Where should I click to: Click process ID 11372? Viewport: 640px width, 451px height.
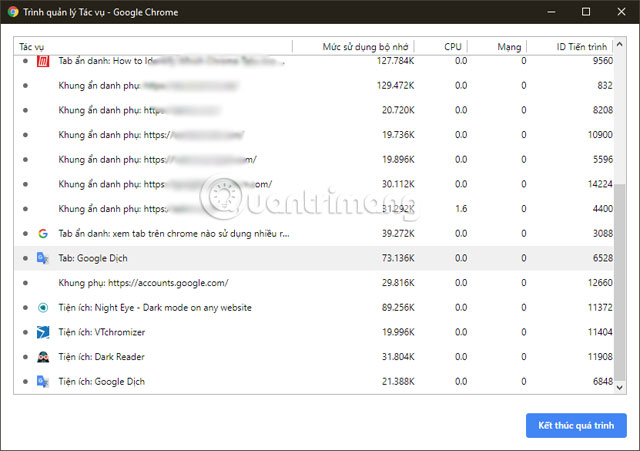pos(600,307)
